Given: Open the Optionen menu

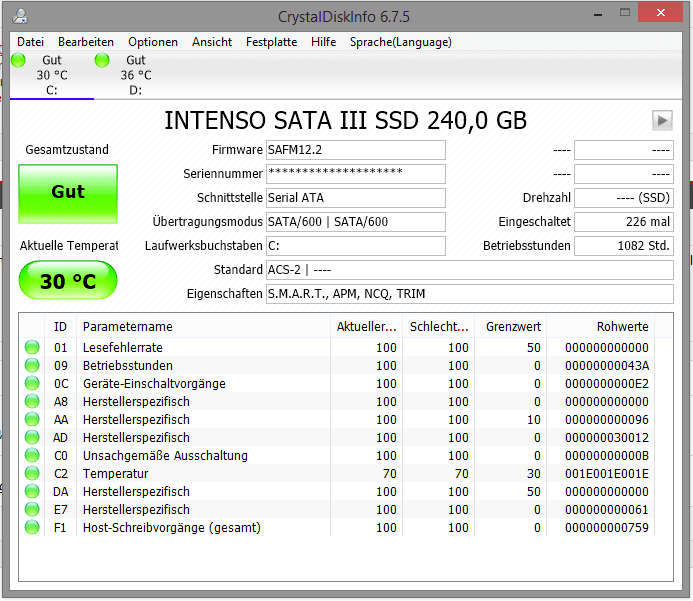Looking at the screenshot, I should [x=153, y=42].
